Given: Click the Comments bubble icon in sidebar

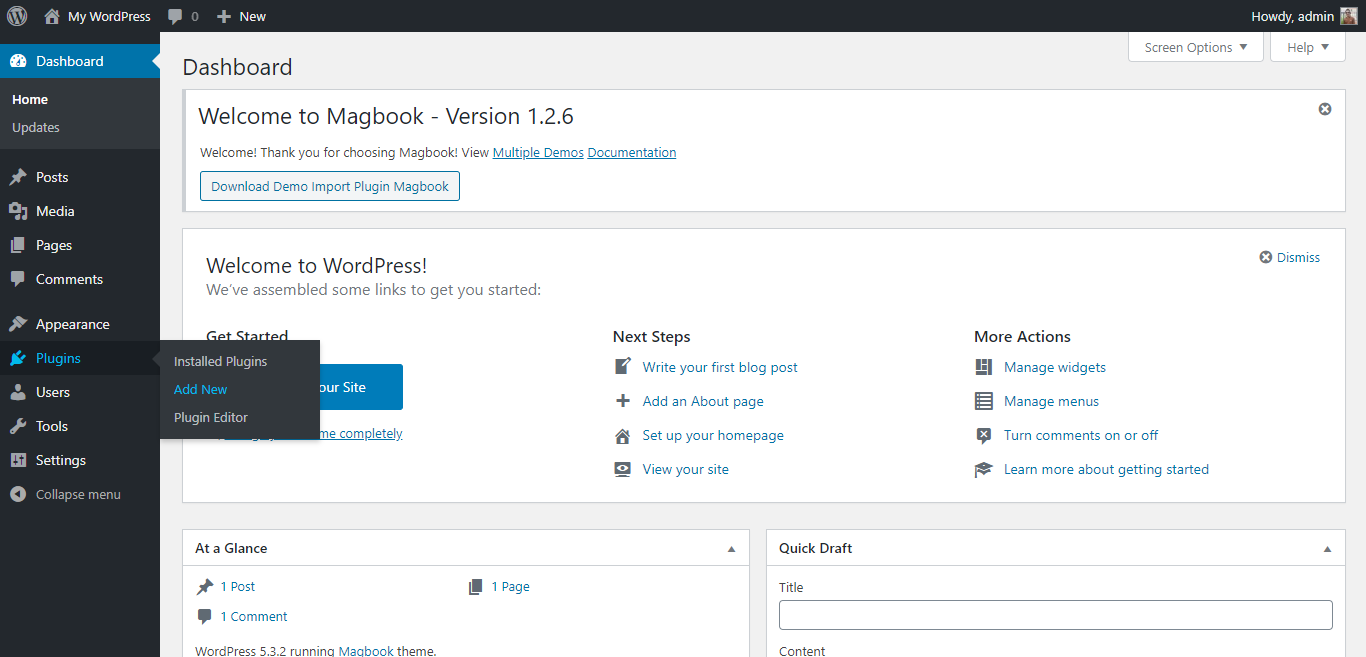Looking at the screenshot, I should click(18, 279).
